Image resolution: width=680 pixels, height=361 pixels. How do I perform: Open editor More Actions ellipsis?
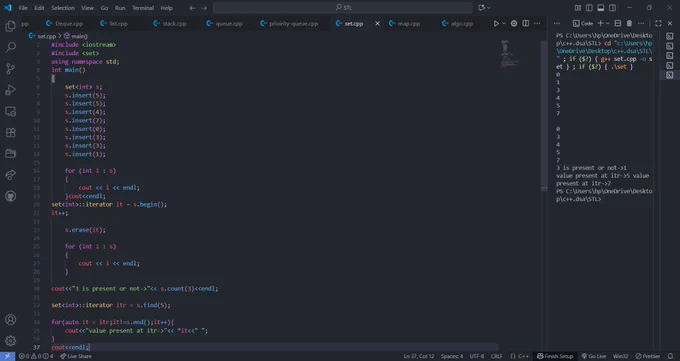point(537,23)
